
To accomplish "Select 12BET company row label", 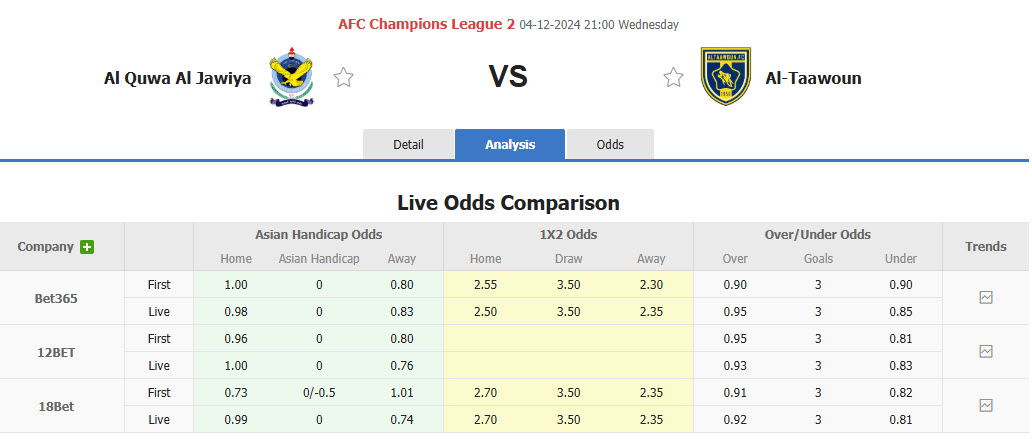I will (x=56, y=352).
